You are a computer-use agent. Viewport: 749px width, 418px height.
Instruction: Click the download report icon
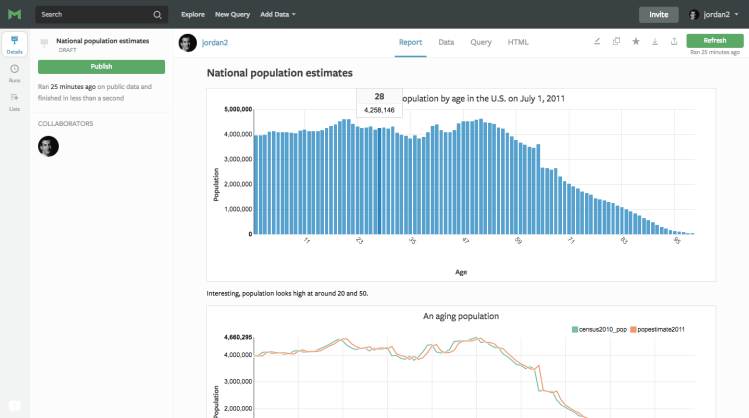pos(655,42)
